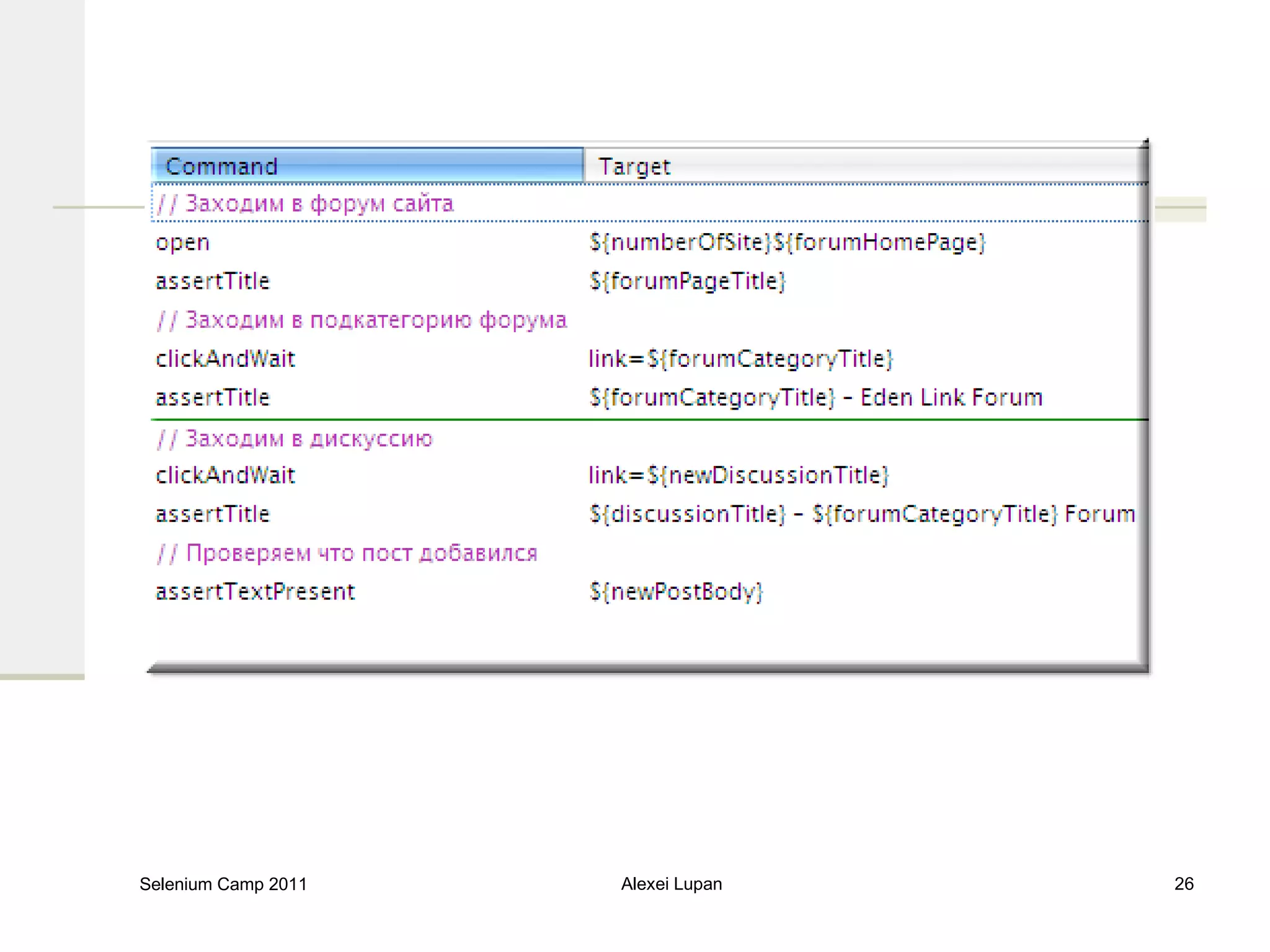Click the ${discussionTitle} - ${forumCategoryTitle} Forum target

tap(862, 514)
